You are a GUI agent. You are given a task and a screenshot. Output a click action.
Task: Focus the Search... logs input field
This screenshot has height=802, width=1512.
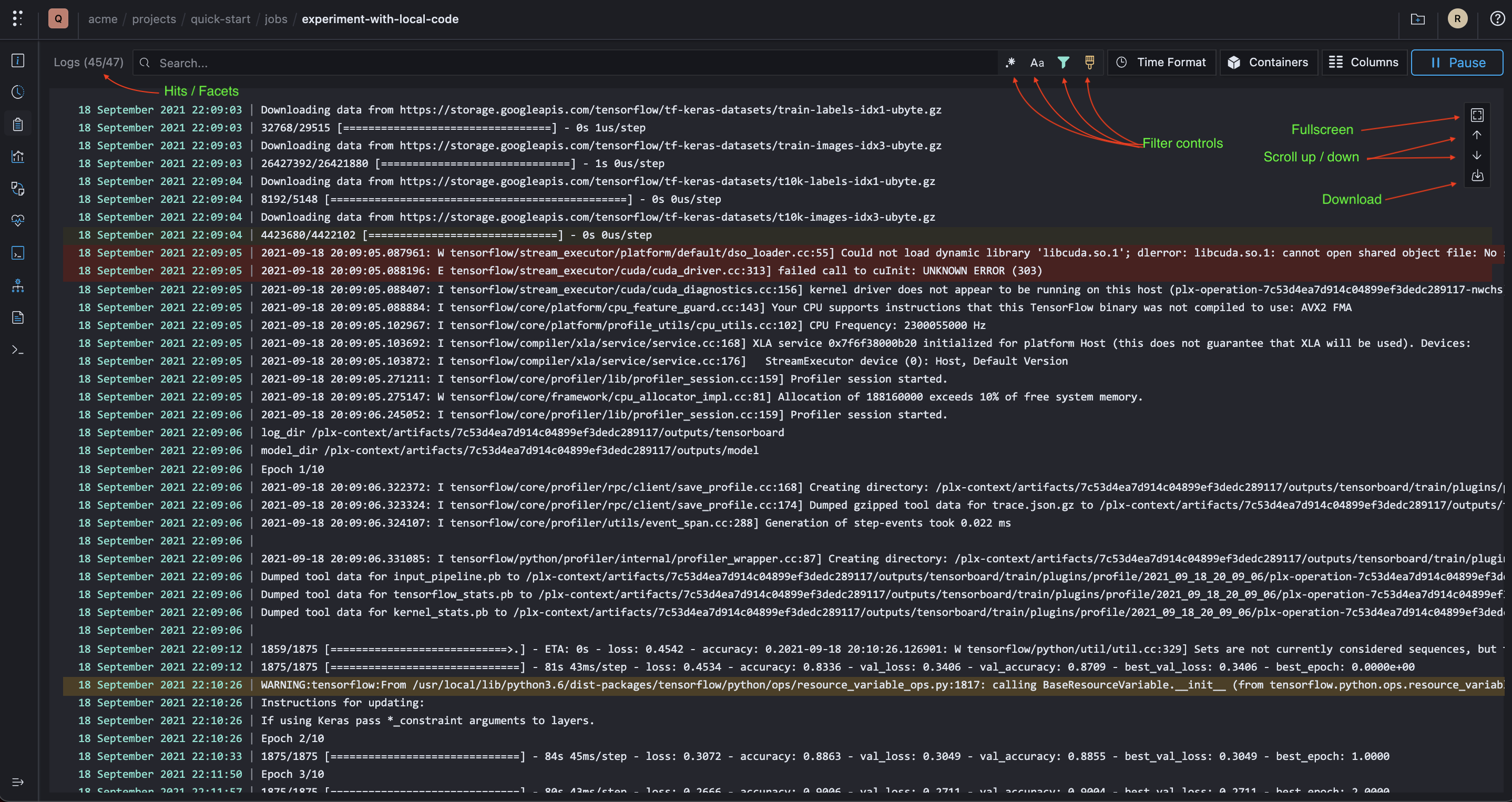(565, 63)
